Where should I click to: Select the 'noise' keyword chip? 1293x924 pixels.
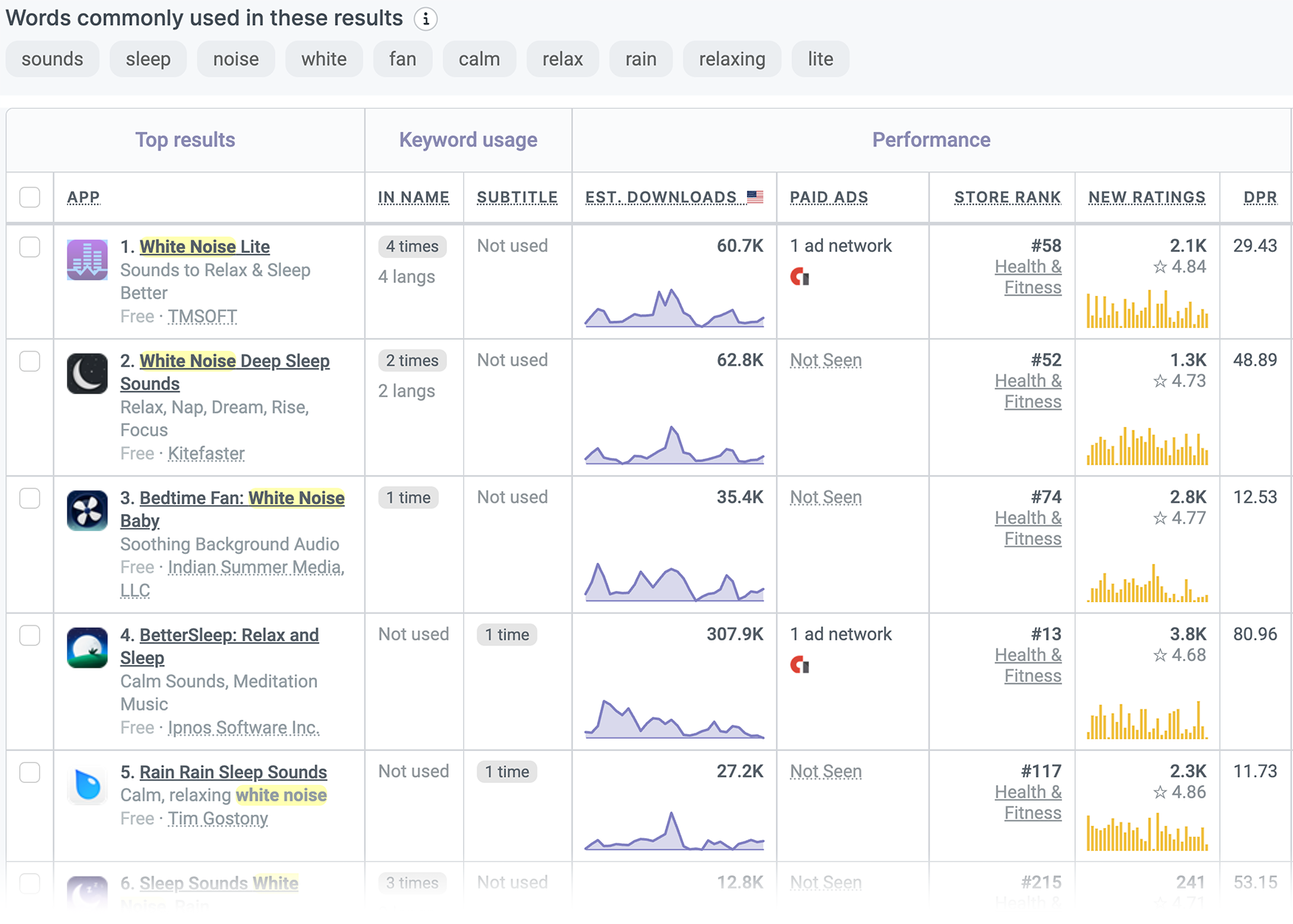pyautogui.click(x=236, y=59)
